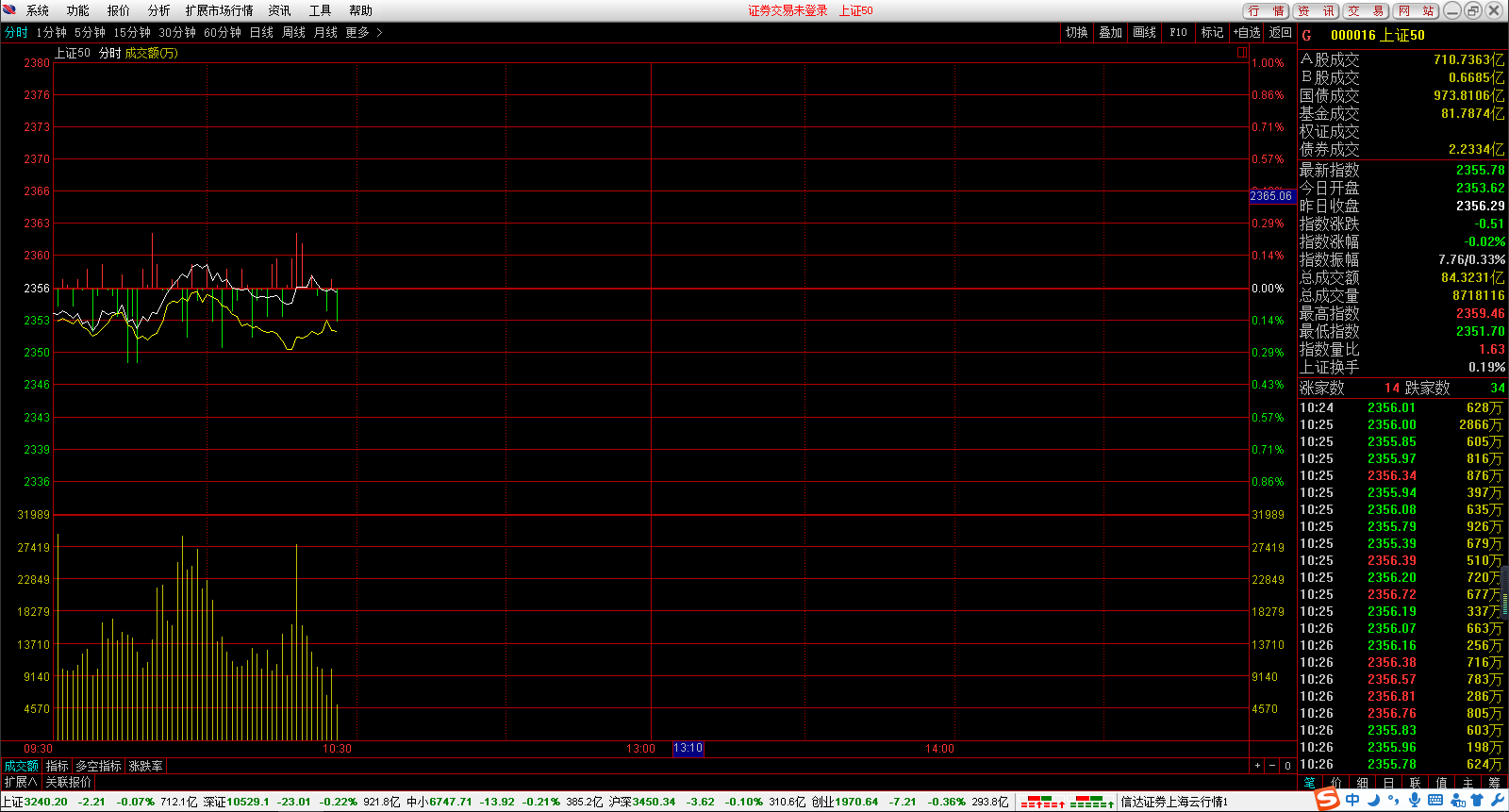
Task: Select the 多空指标 indicator tab
Action: pos(98,766)
